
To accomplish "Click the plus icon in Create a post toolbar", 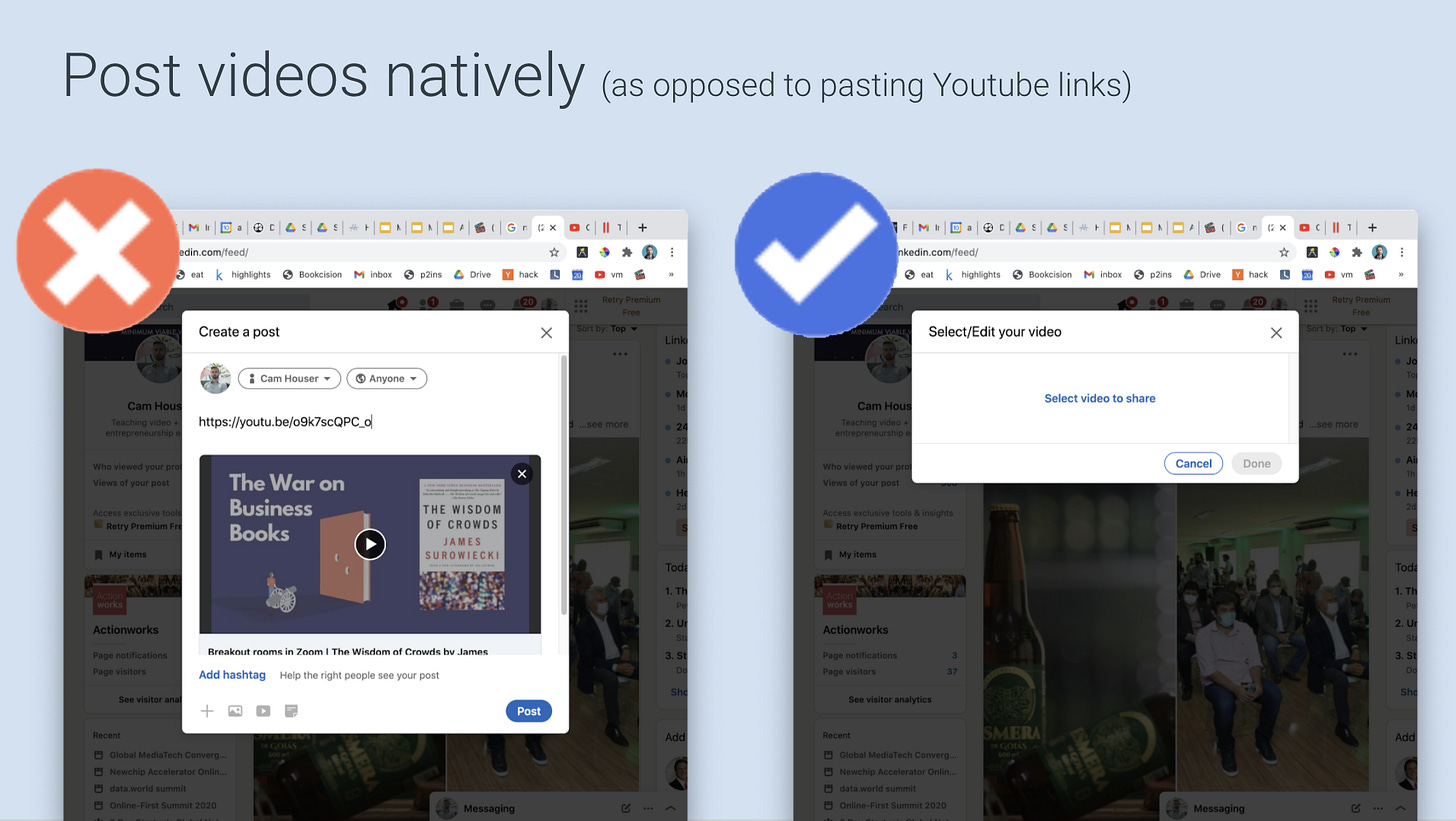I will (x=207, y=711).
